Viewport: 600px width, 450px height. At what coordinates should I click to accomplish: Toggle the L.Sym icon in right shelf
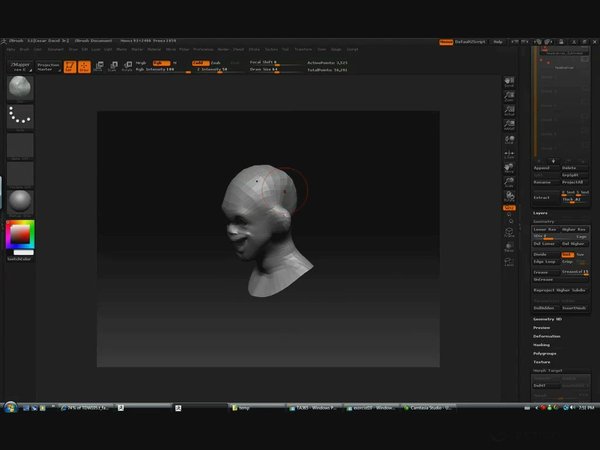click(x=509, y=154)
